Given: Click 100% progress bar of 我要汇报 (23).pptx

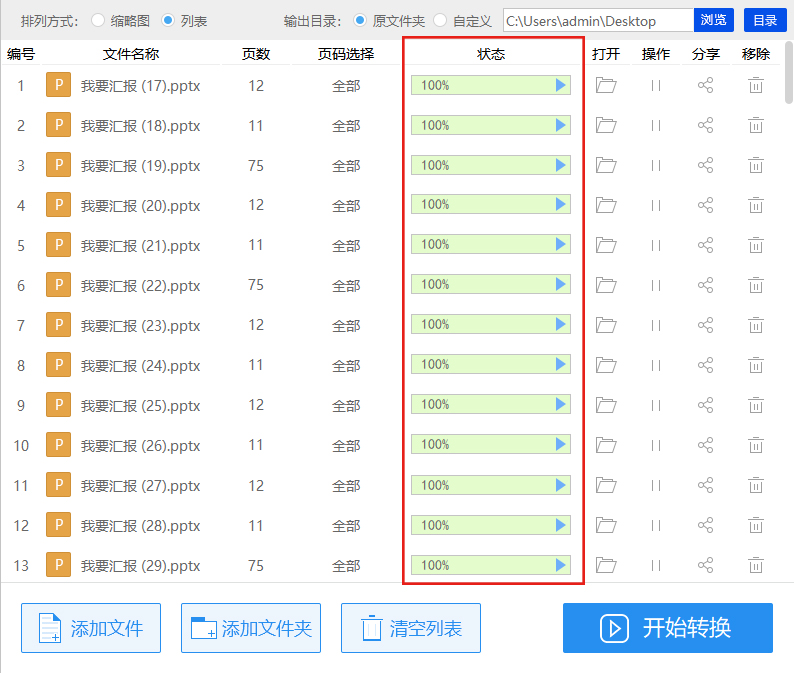Looking at the screenshot, I should (490, 324).
